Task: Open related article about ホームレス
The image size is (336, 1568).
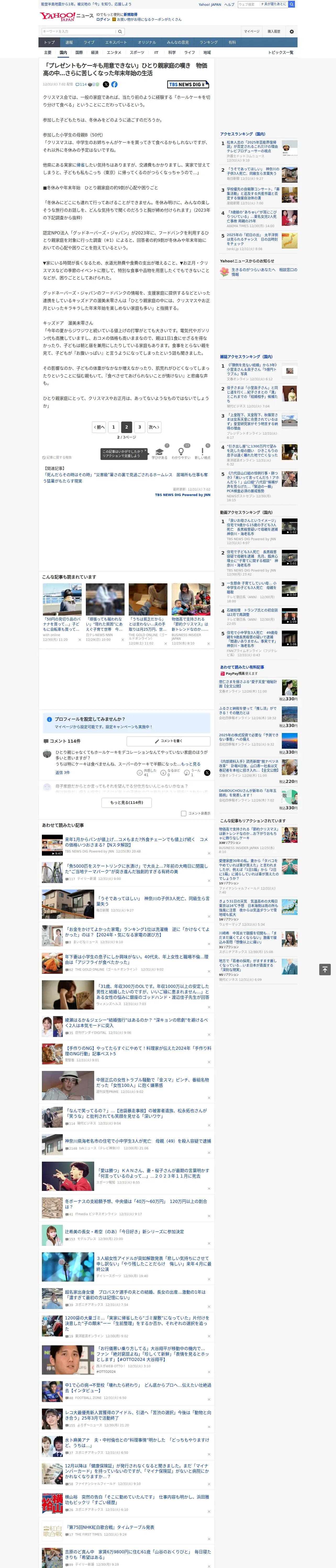Action: pos(125,477)
